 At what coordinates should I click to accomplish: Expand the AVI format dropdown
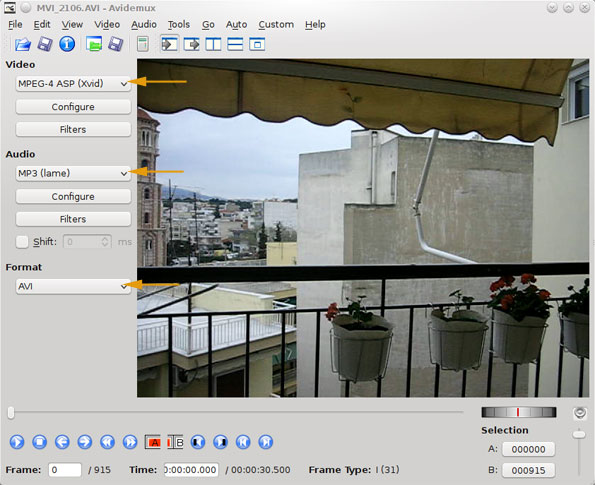click(x=73, y=286)
